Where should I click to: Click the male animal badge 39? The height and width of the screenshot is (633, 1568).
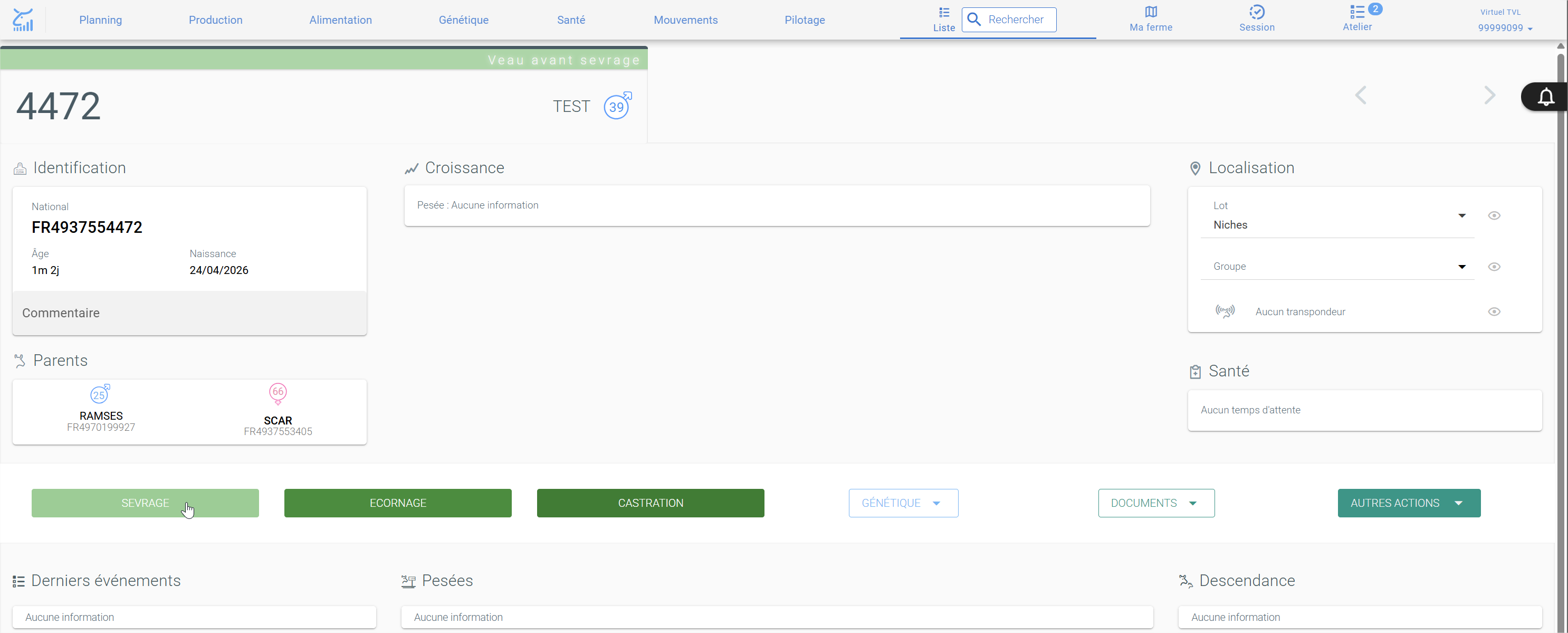[617, 106]
